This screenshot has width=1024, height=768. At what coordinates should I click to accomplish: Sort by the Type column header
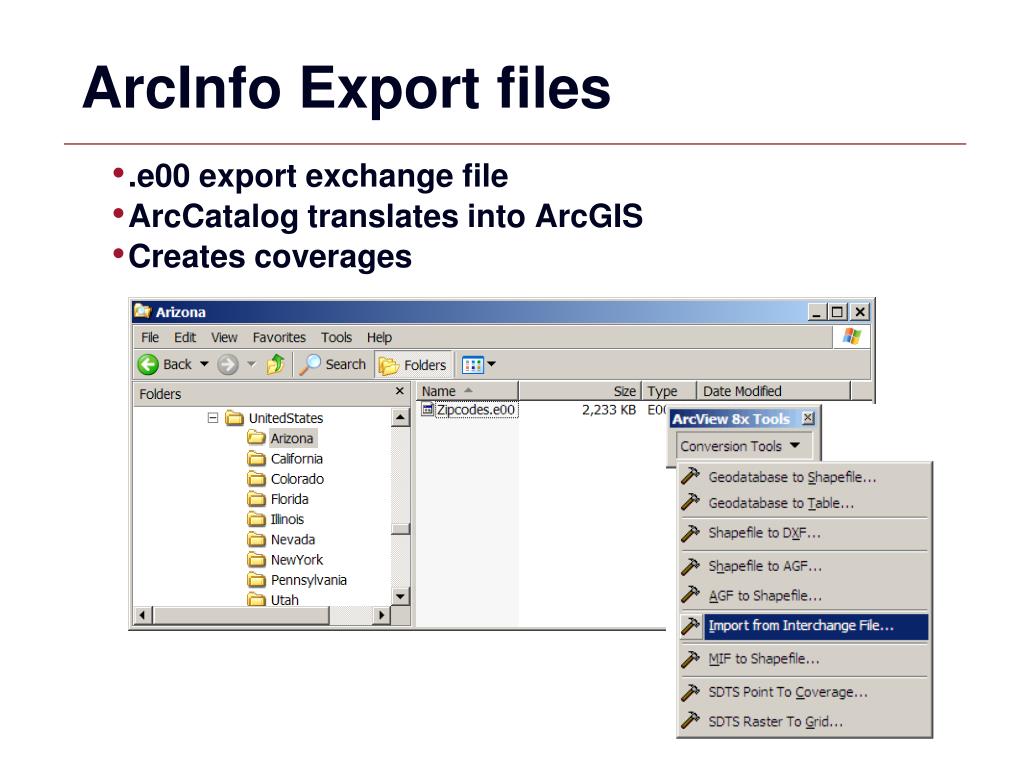click(669, 391)
